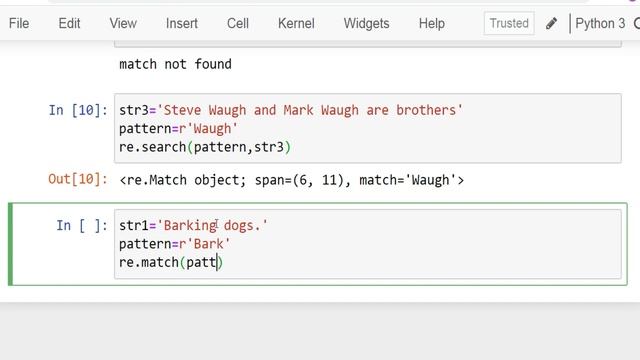Open the Cell menu
The image size is (640, 360).
[x=238, y=23]
